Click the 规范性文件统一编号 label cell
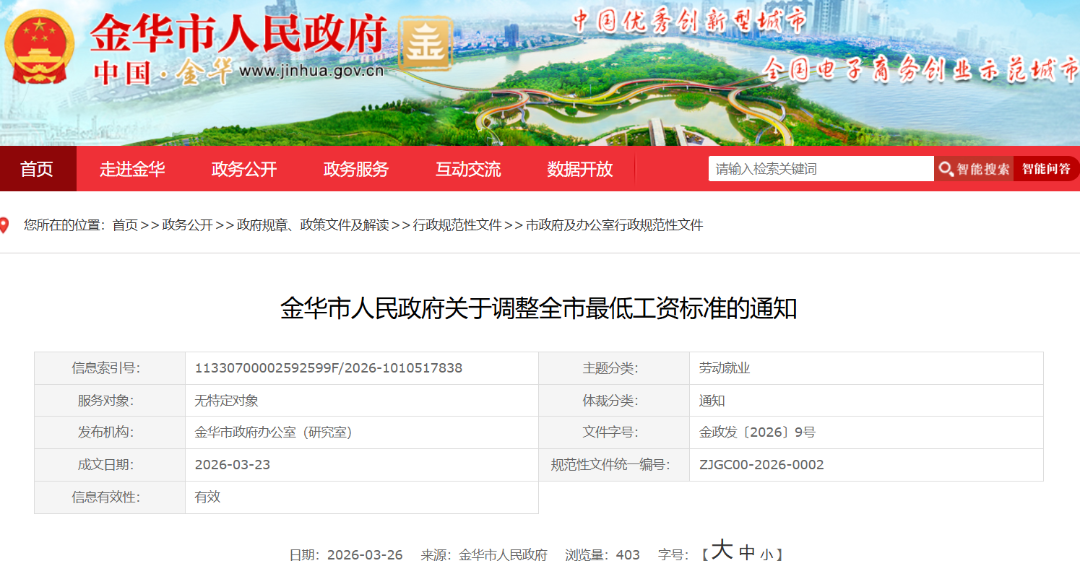This screenshot has height=566, width=1080. point(614,465)
